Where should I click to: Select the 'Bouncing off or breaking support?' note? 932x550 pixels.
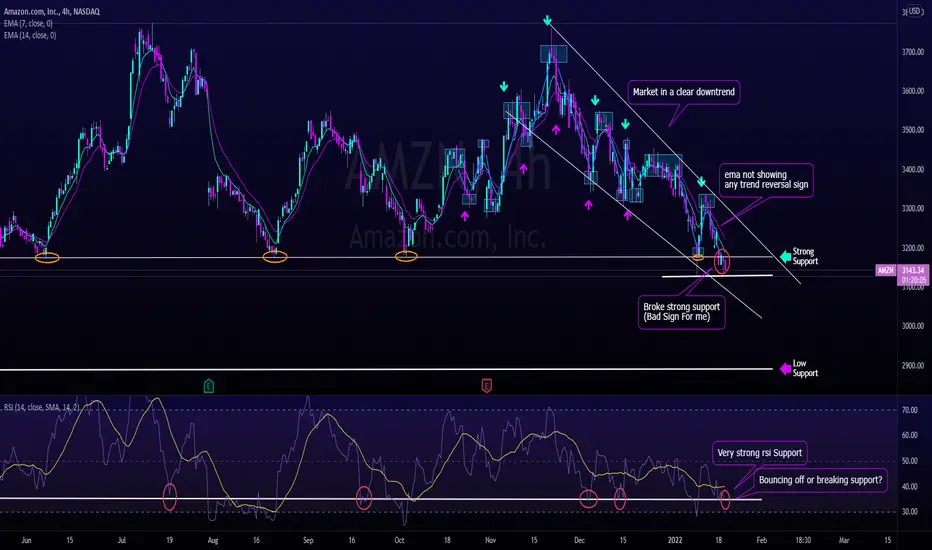pyautogui.click(x=820, y=480)
